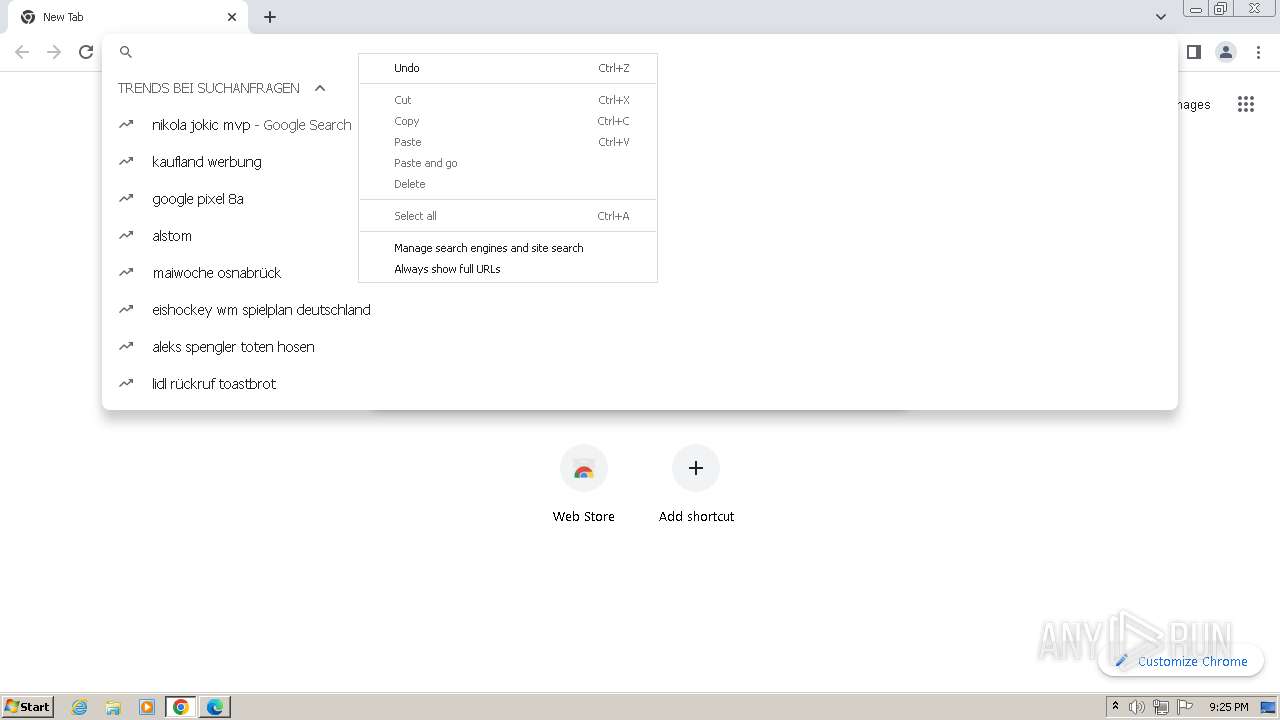This screenshot has height=720, width=1280.
Task: Open a new tab with the plus button
Action: point(270,17)
